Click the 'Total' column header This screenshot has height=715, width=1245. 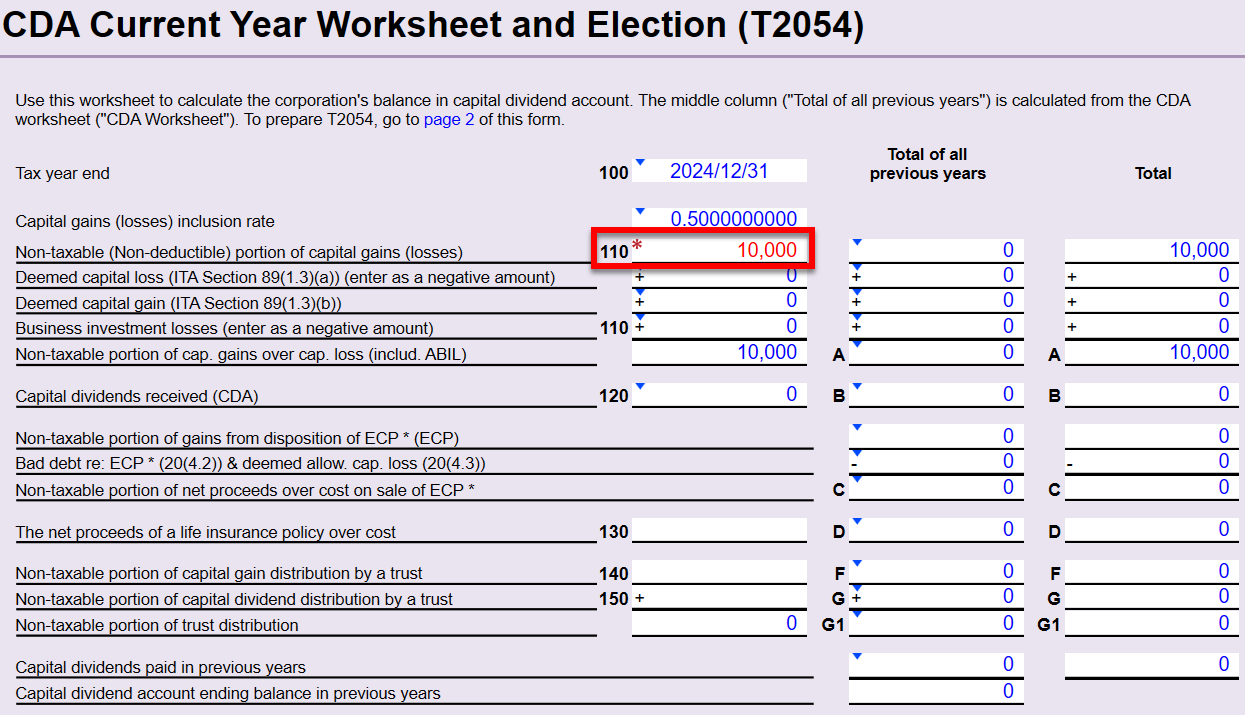pyautogui.click(x=1153, y=173)
